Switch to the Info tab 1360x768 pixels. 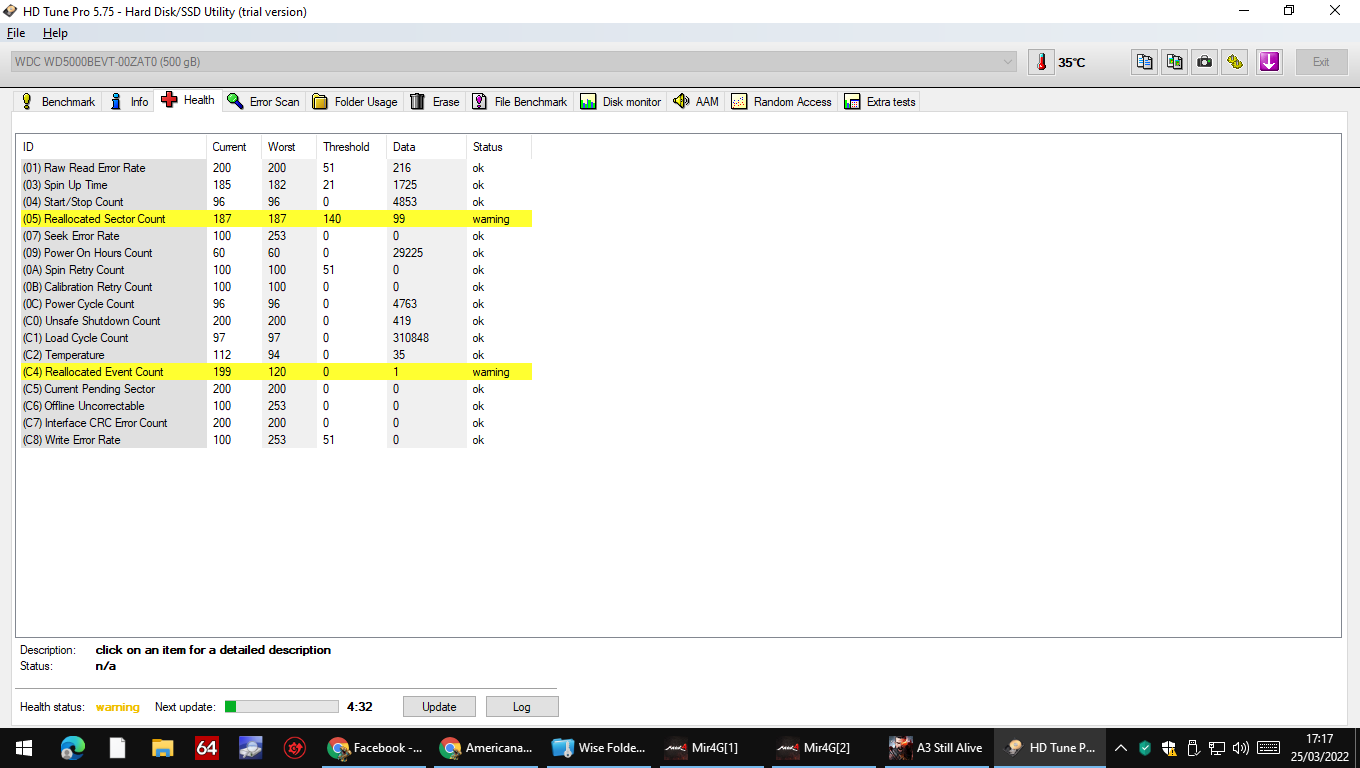pyautogui.click(x=129, y=102)
